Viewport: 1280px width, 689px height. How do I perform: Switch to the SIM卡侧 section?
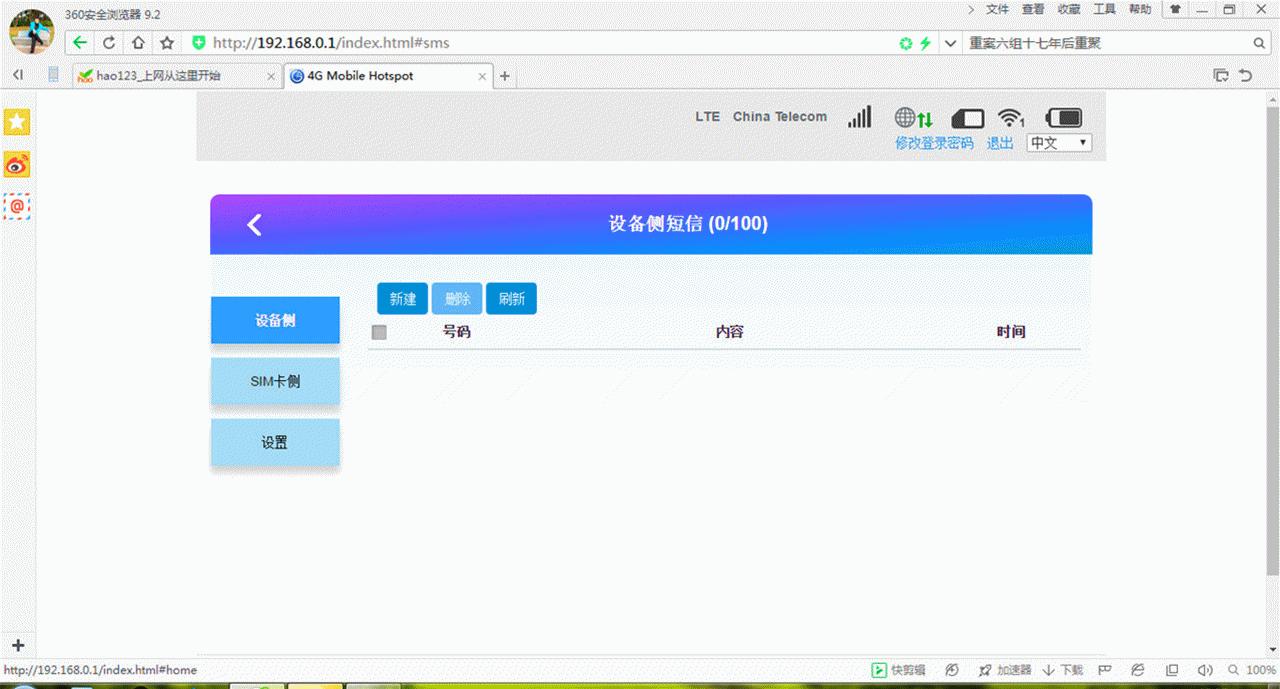click(275, 381)
